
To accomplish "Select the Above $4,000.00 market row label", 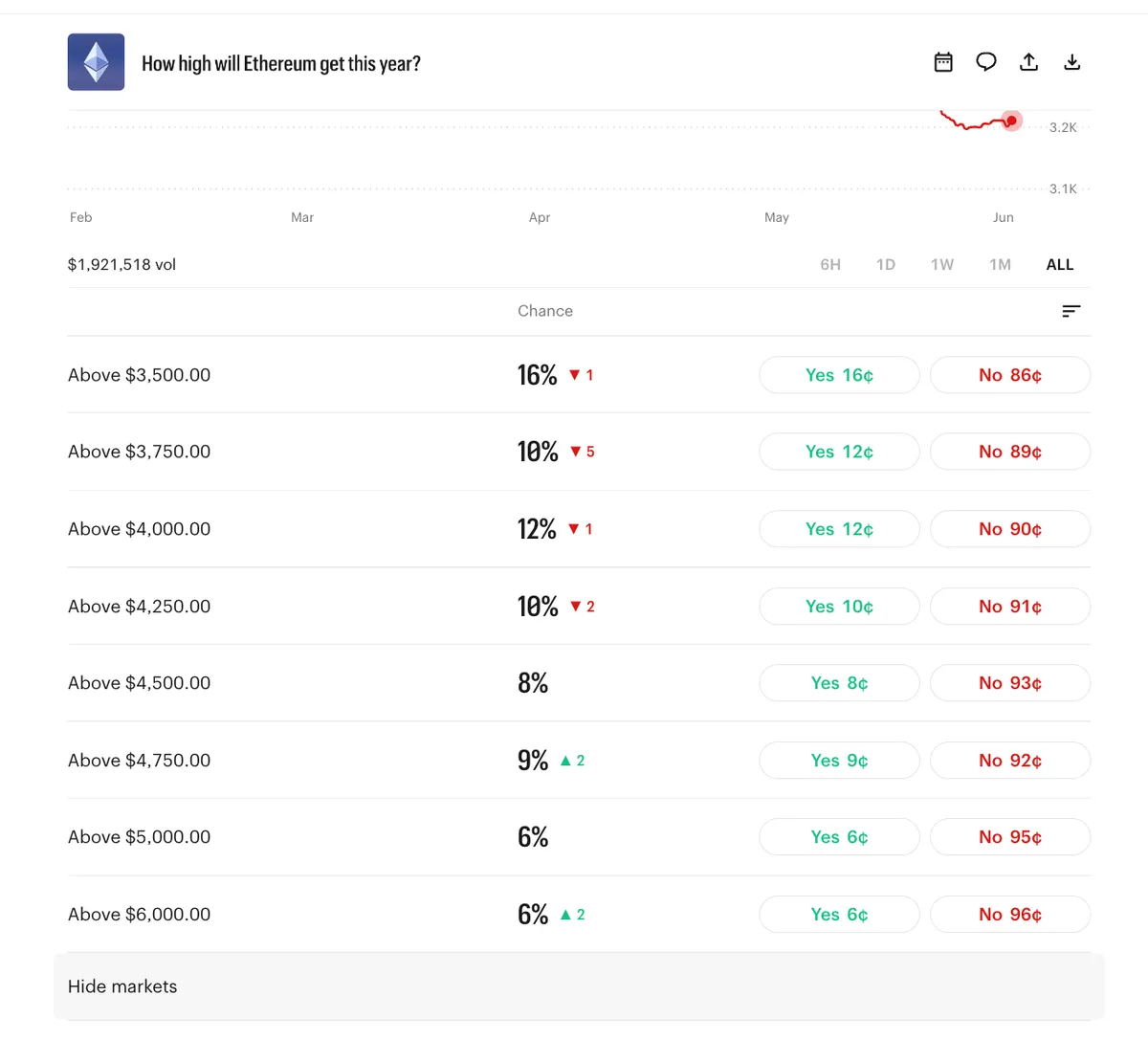I will (139, 529).
